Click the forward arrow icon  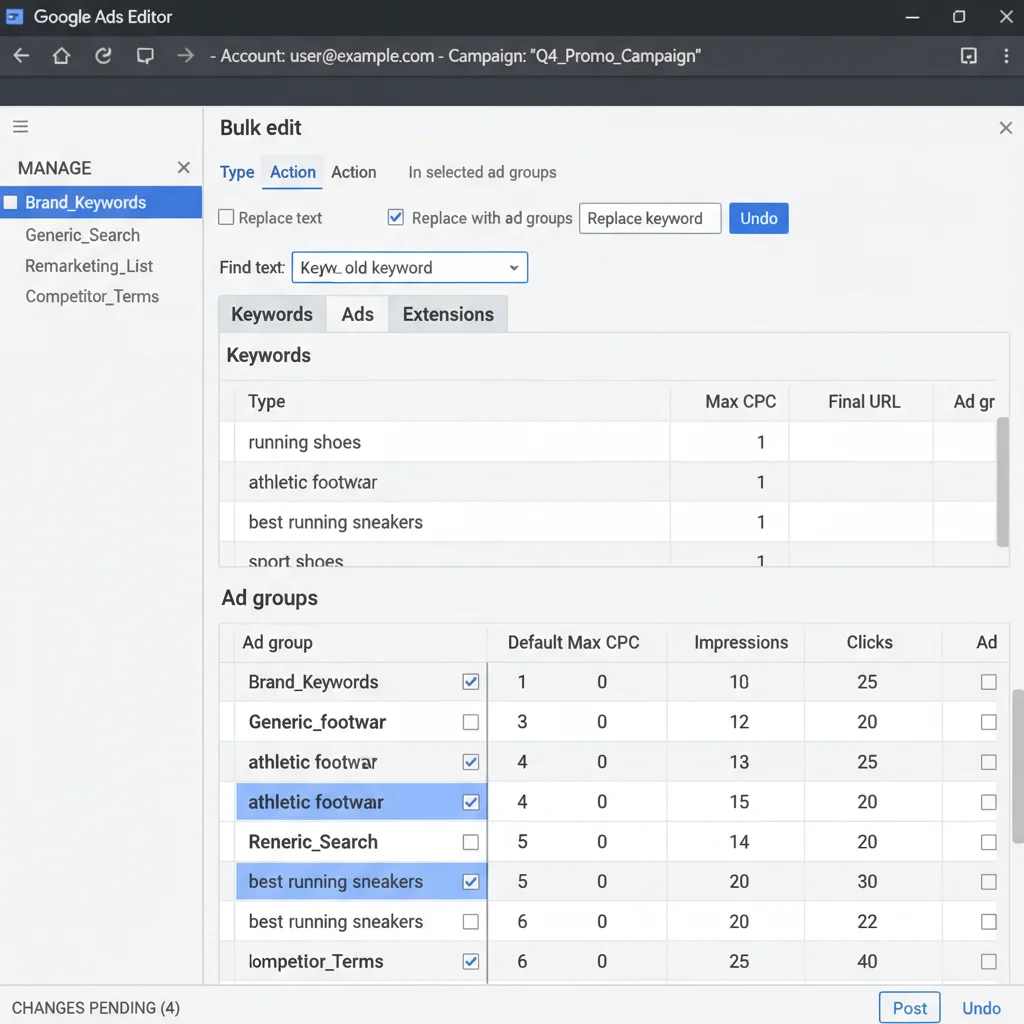(185, 56)
